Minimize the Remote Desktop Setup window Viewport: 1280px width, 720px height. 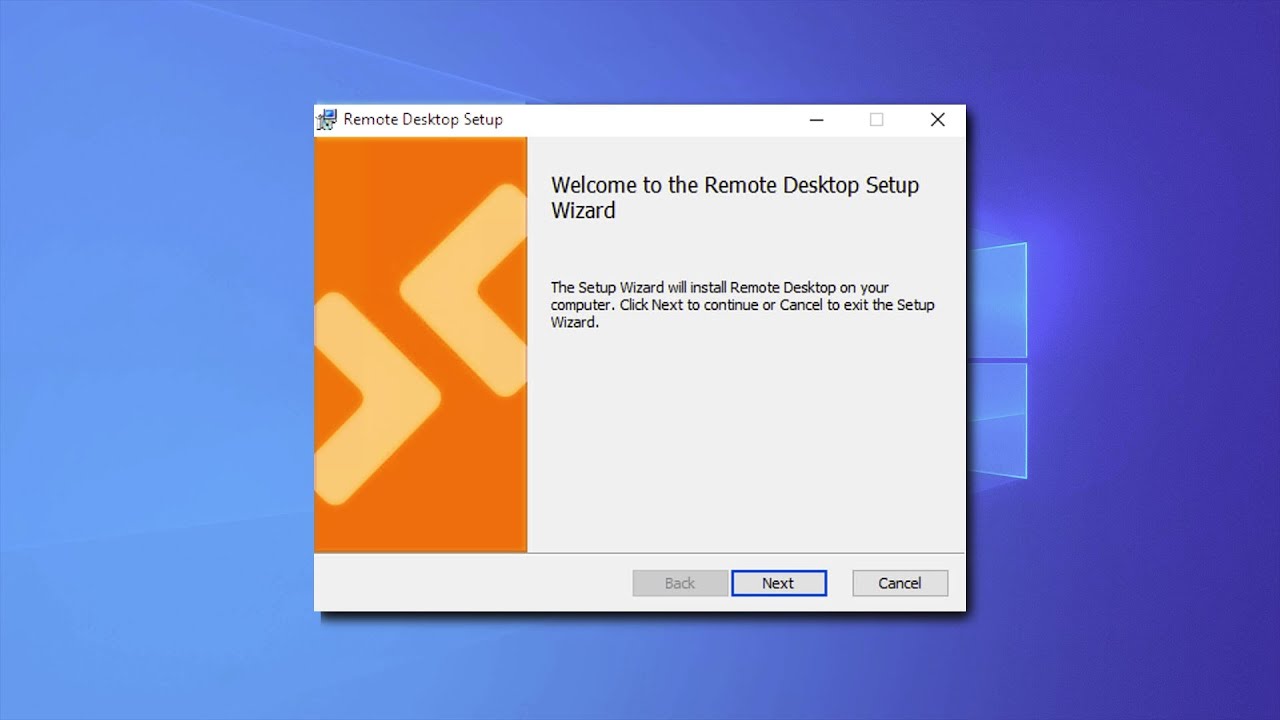[x=817, y=120]
